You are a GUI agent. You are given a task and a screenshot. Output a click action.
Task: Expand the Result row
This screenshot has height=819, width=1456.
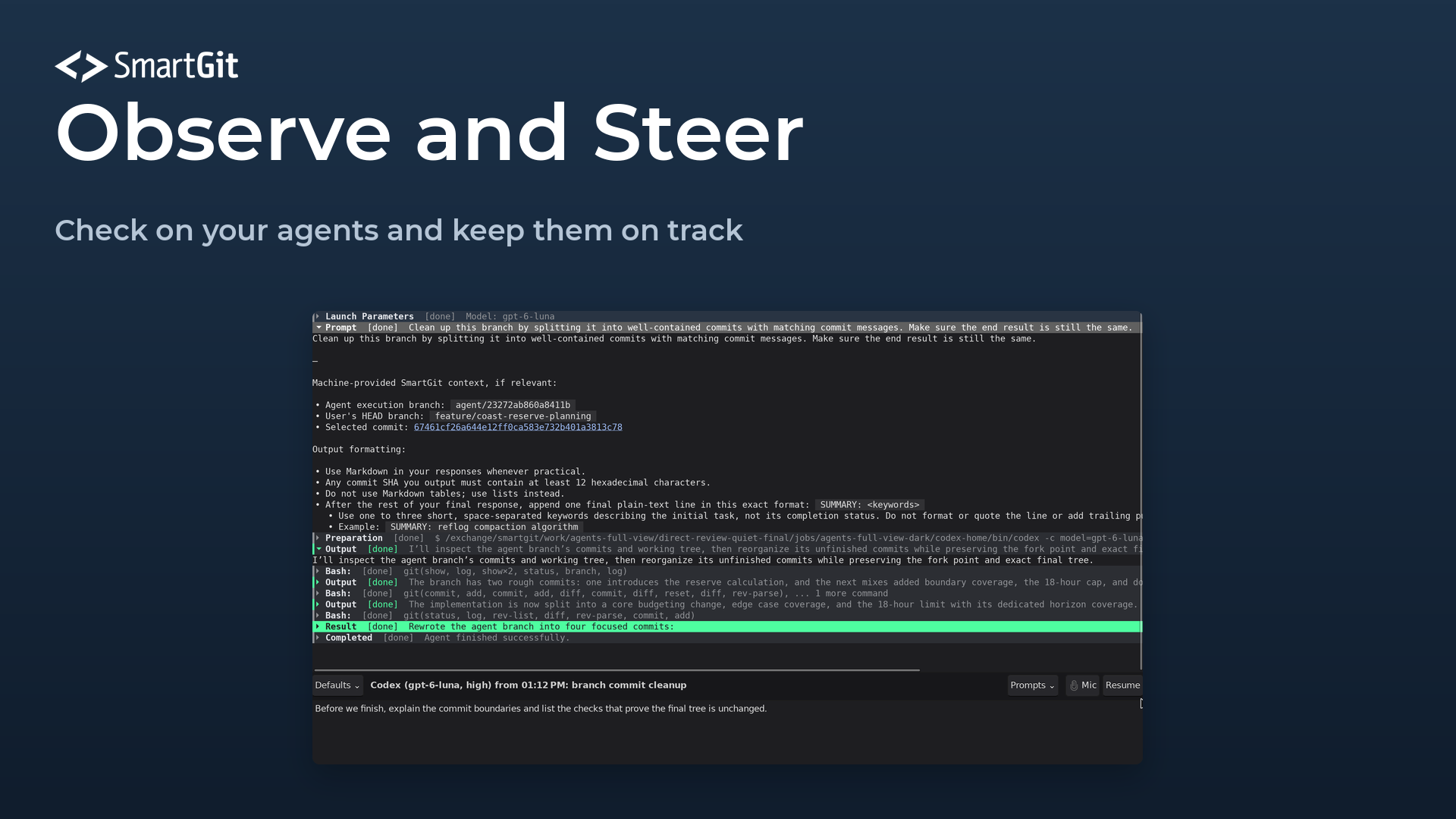coord(318,626)
